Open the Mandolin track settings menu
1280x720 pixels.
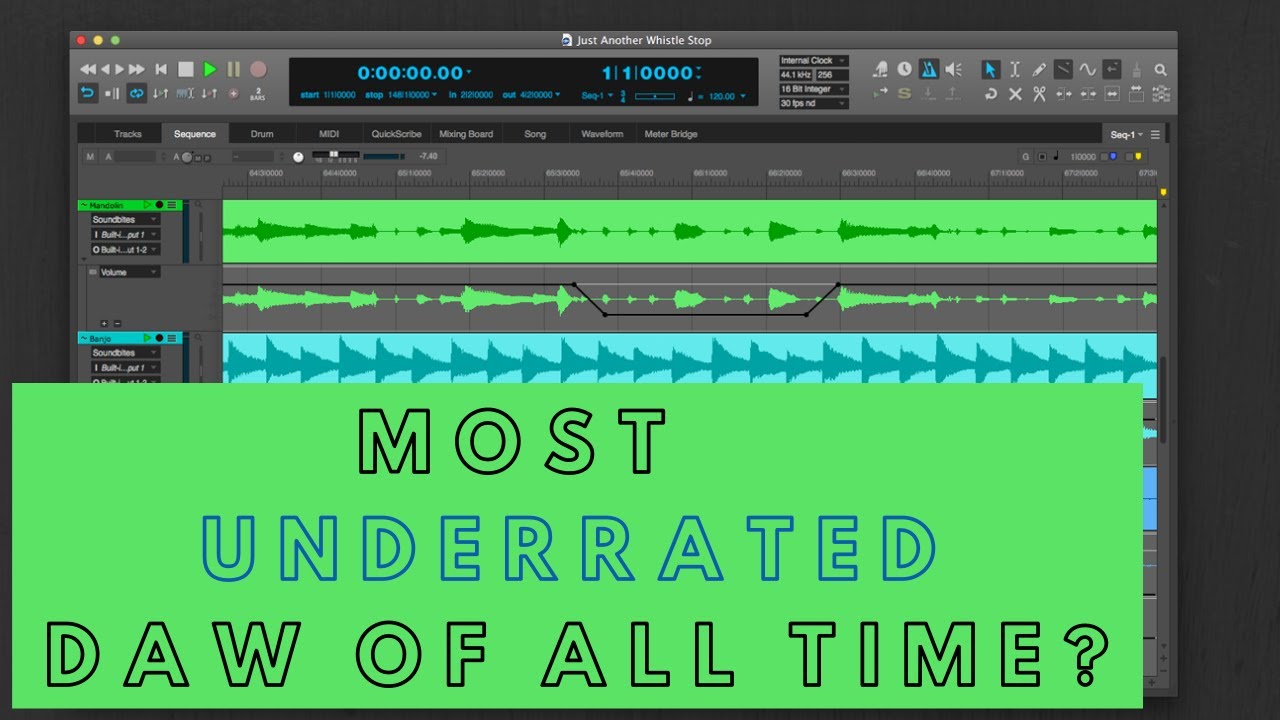[x=171, y=204]
